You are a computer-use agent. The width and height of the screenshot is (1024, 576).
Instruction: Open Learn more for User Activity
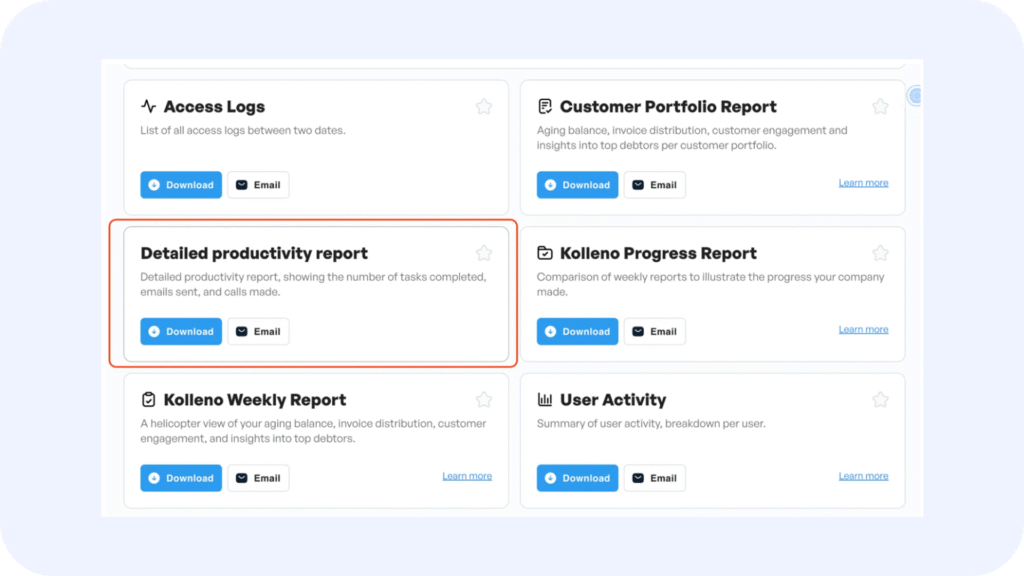pyautogui.click(x=863, y=476)
